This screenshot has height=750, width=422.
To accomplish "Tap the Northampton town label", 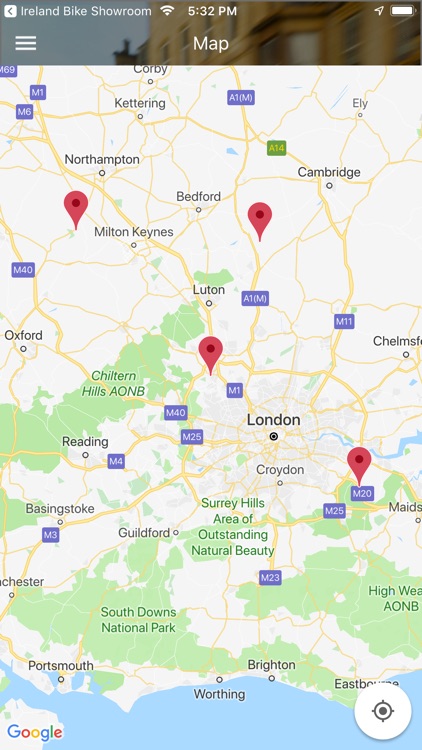I will click(x=102, y=159).
